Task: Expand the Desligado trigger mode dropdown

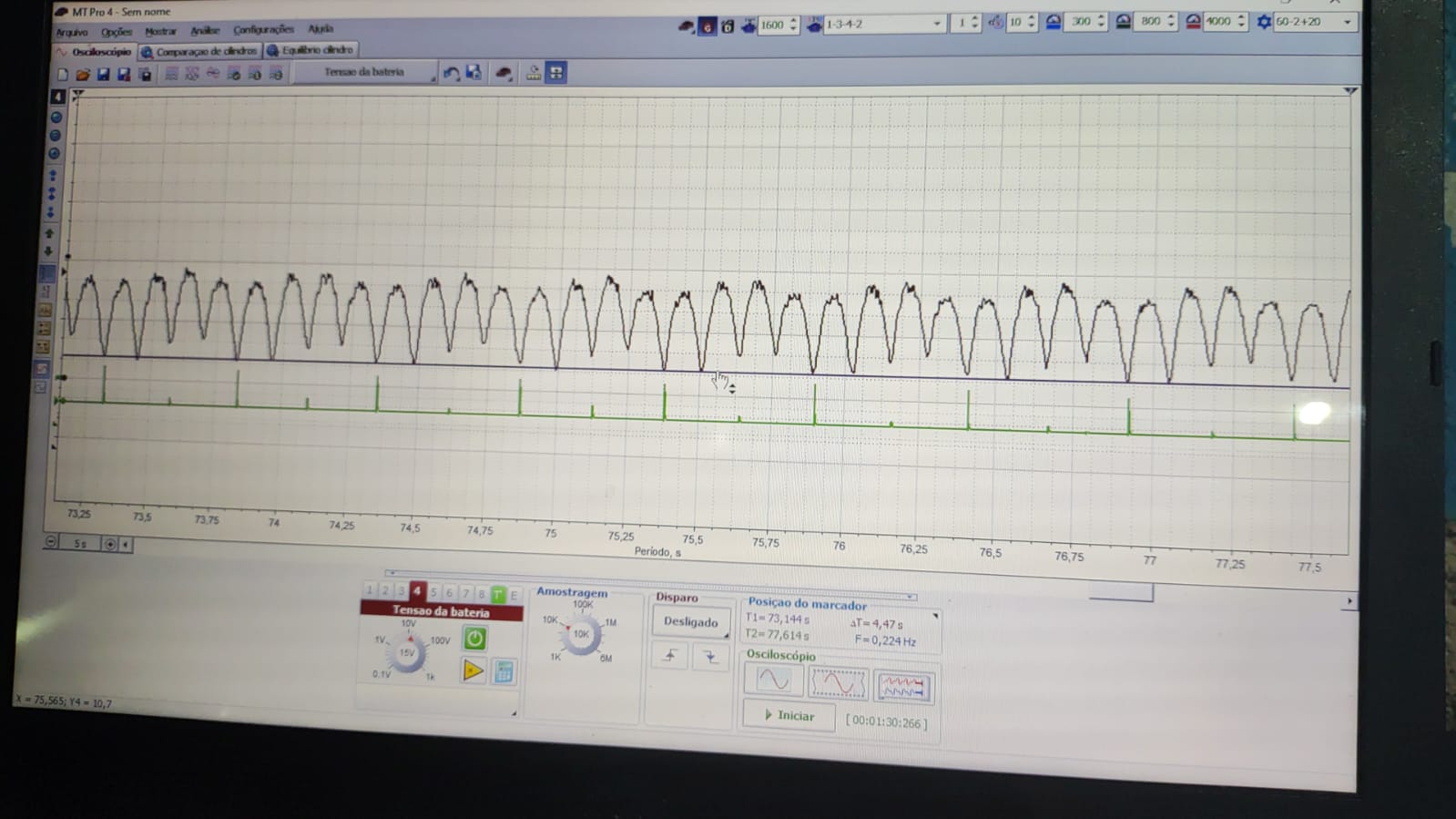Action: pyautogui.click(x=691, y=622)
